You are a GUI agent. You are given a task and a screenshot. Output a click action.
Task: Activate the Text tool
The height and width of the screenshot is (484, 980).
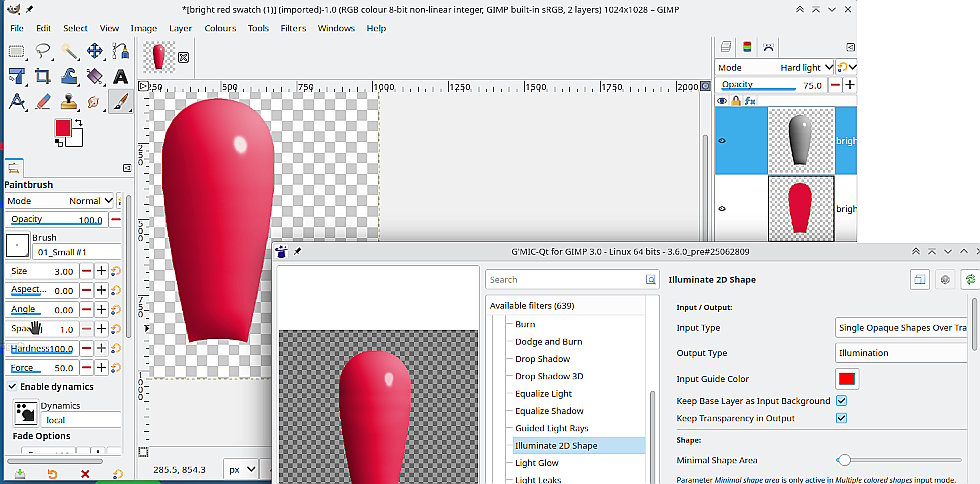120,76
